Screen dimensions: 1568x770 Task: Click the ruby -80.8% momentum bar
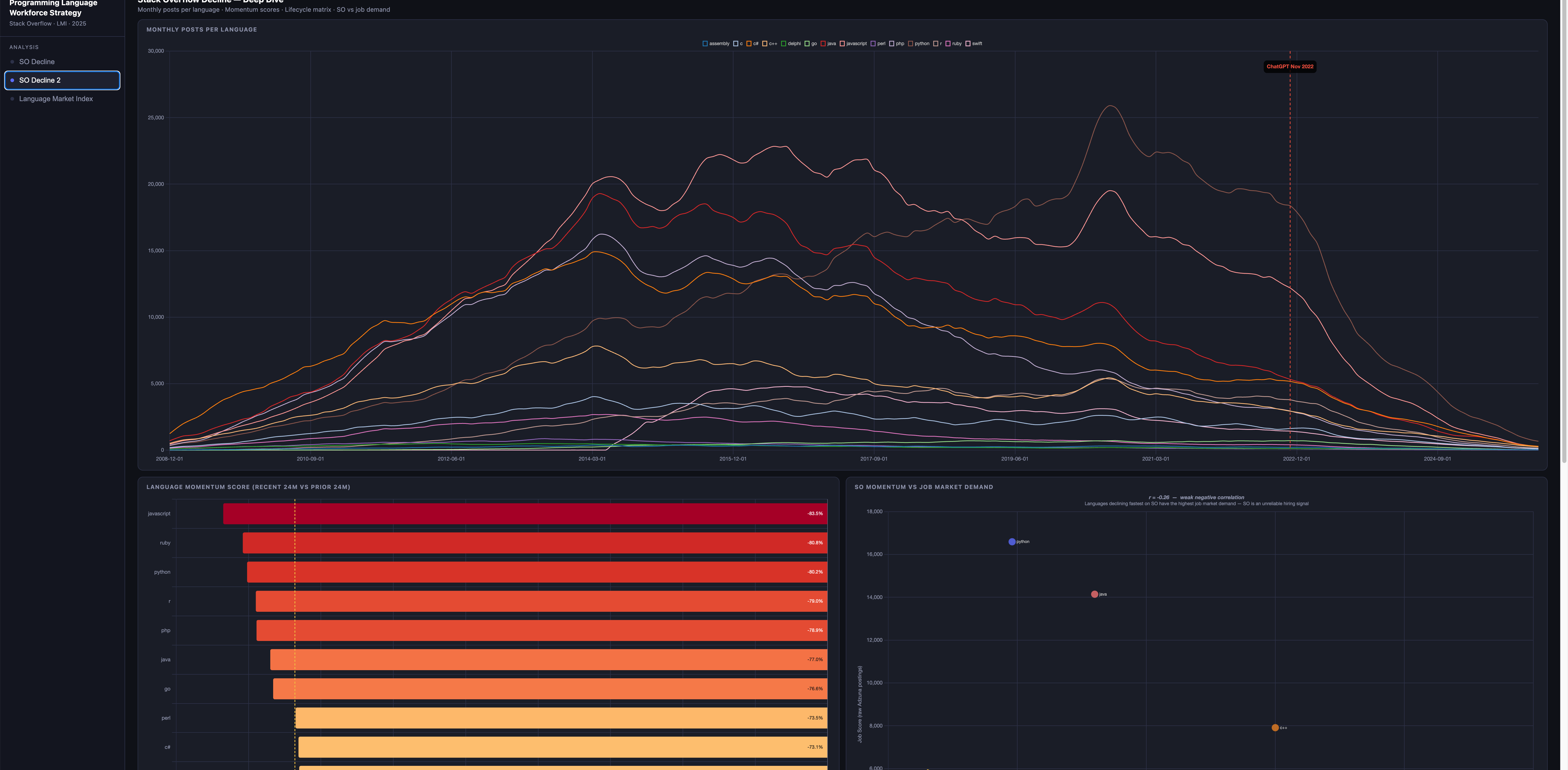tap(535, 543)
